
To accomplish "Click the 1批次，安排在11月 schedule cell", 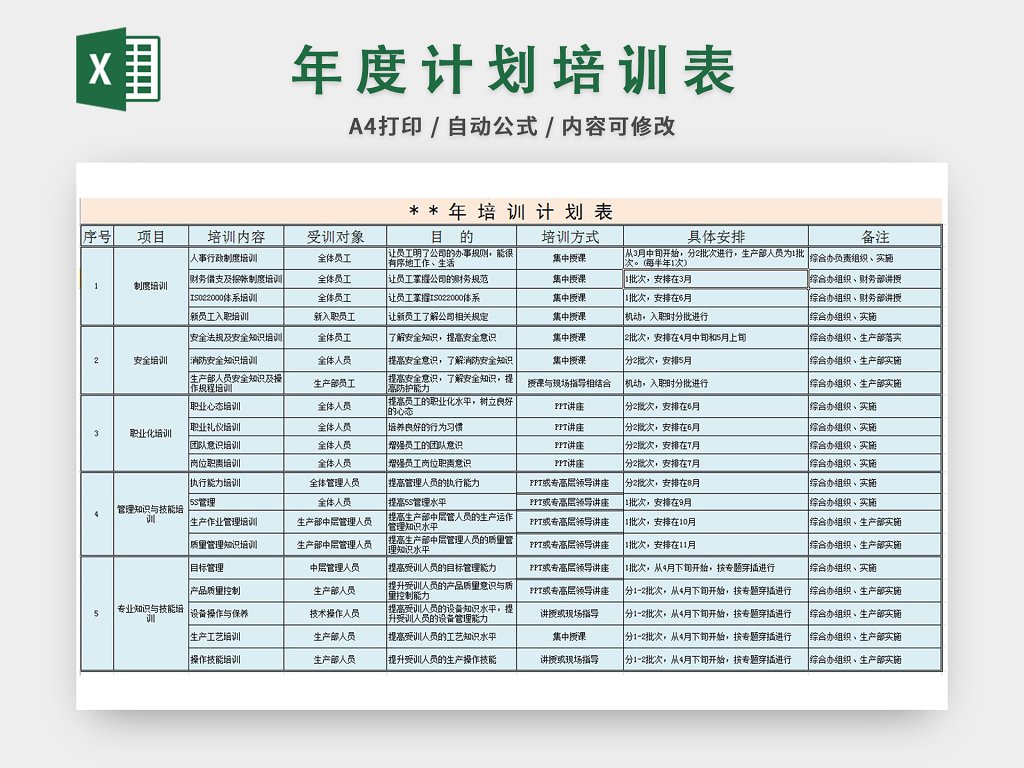I will (x=716, y=545).
